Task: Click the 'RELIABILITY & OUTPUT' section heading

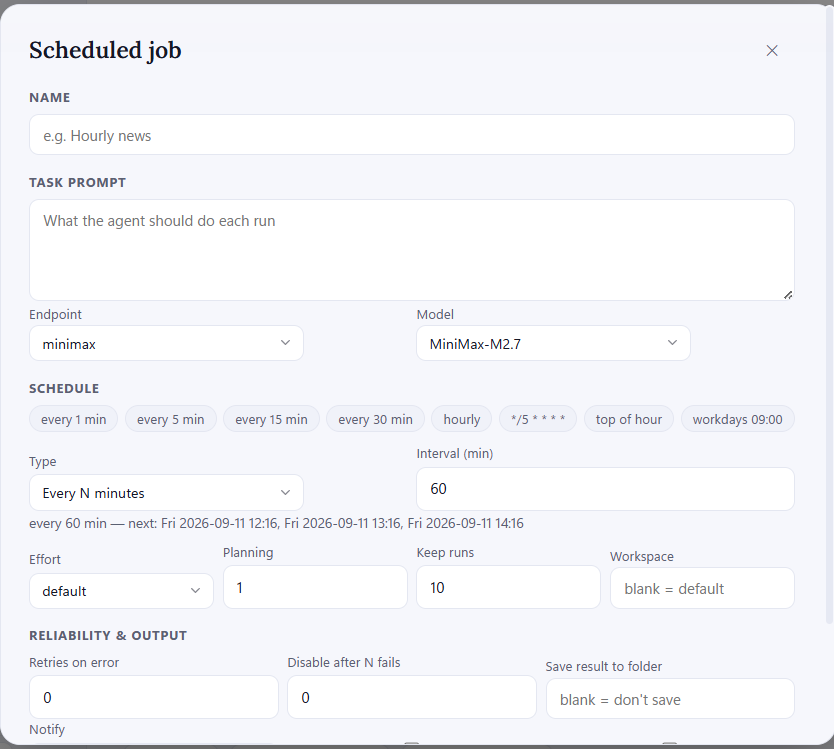Action: point(108,635)
